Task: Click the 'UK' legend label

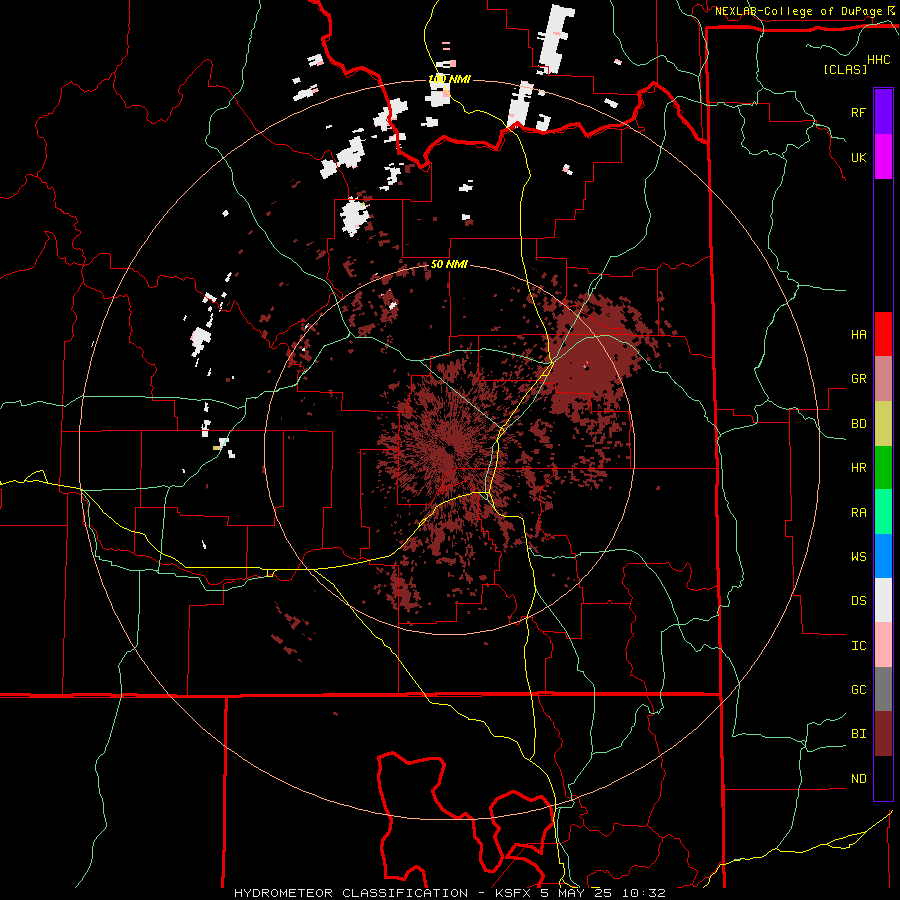Action: coord(858,157)
